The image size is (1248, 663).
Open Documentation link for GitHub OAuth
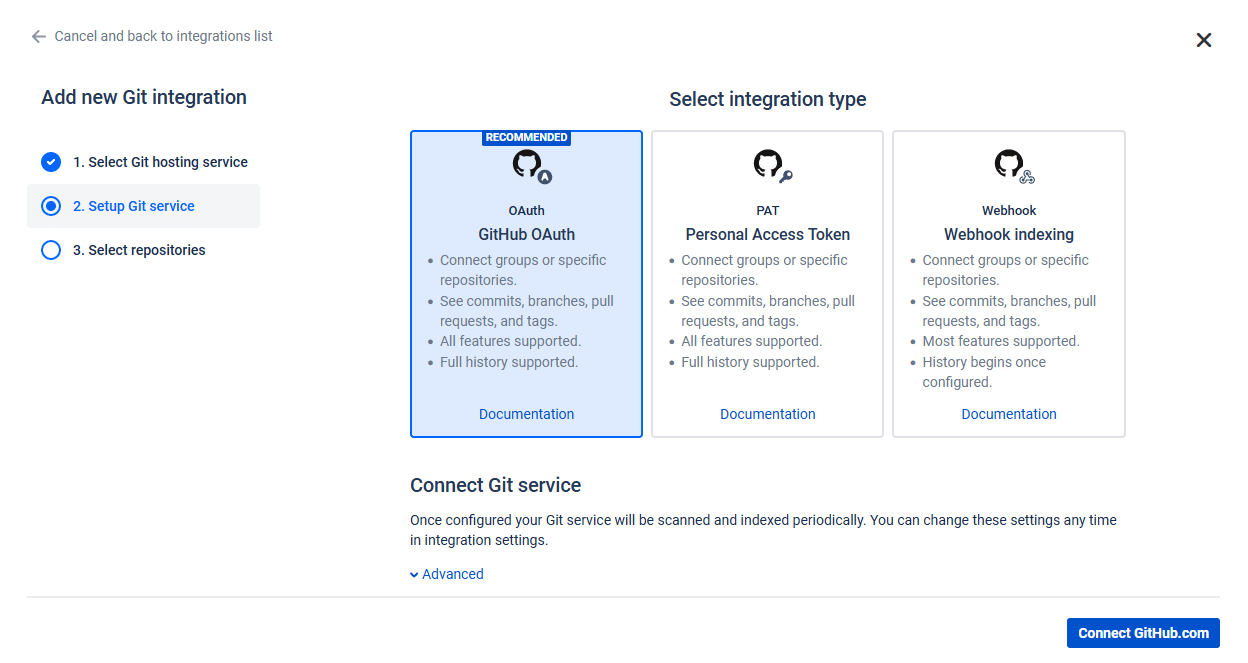(x=527, y=414)
